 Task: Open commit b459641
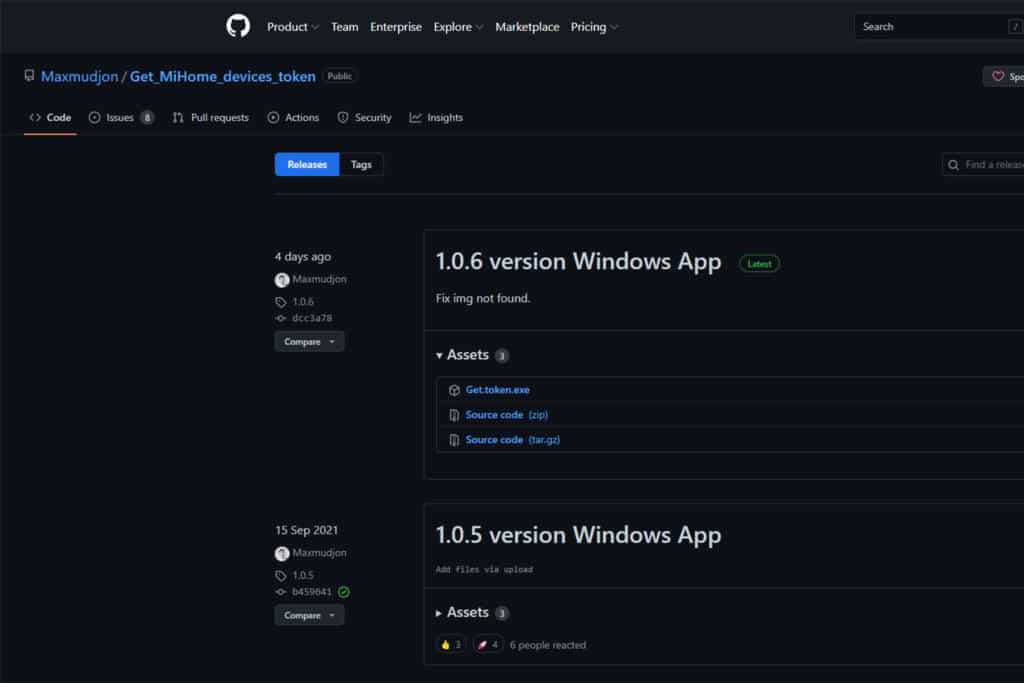pyautogui.click(x=312, y=592)
